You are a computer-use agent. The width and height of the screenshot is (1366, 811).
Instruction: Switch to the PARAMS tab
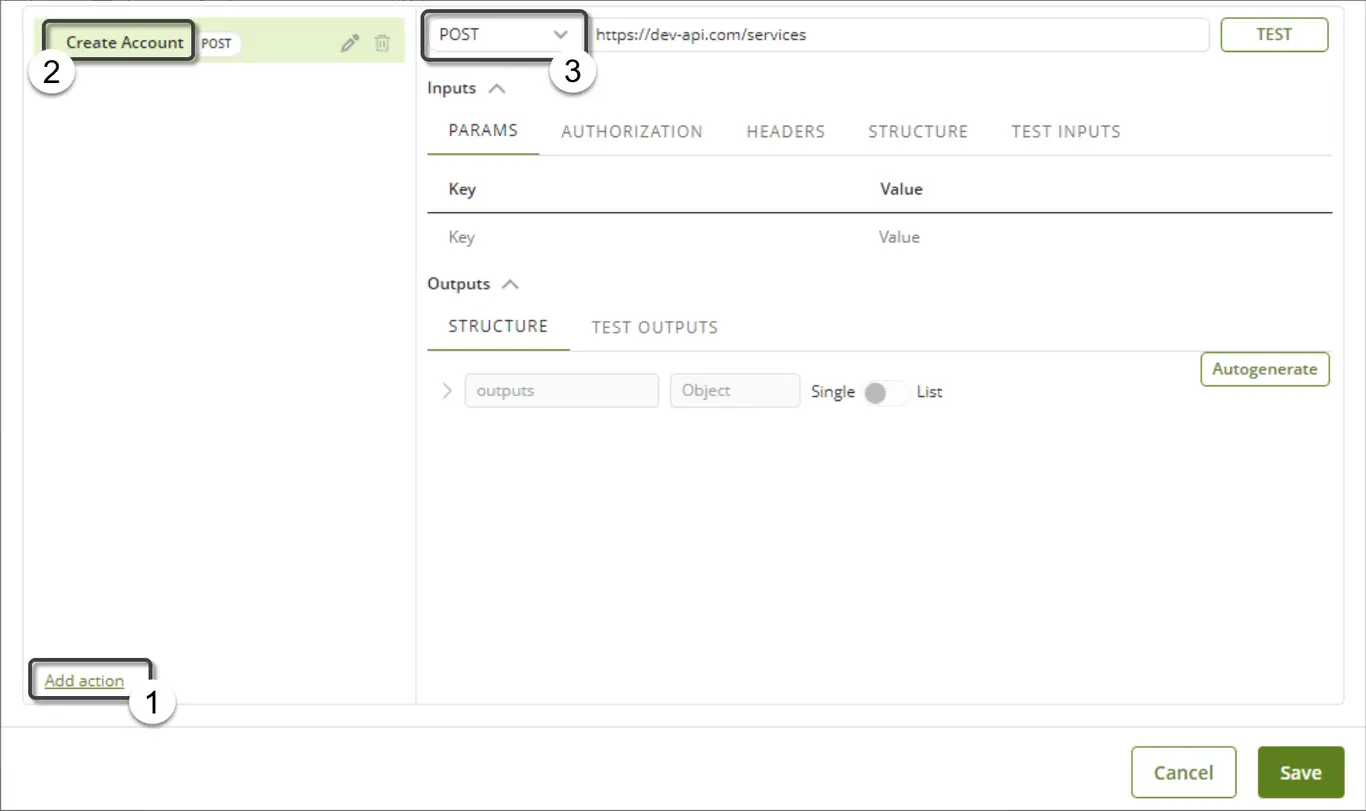483,131
